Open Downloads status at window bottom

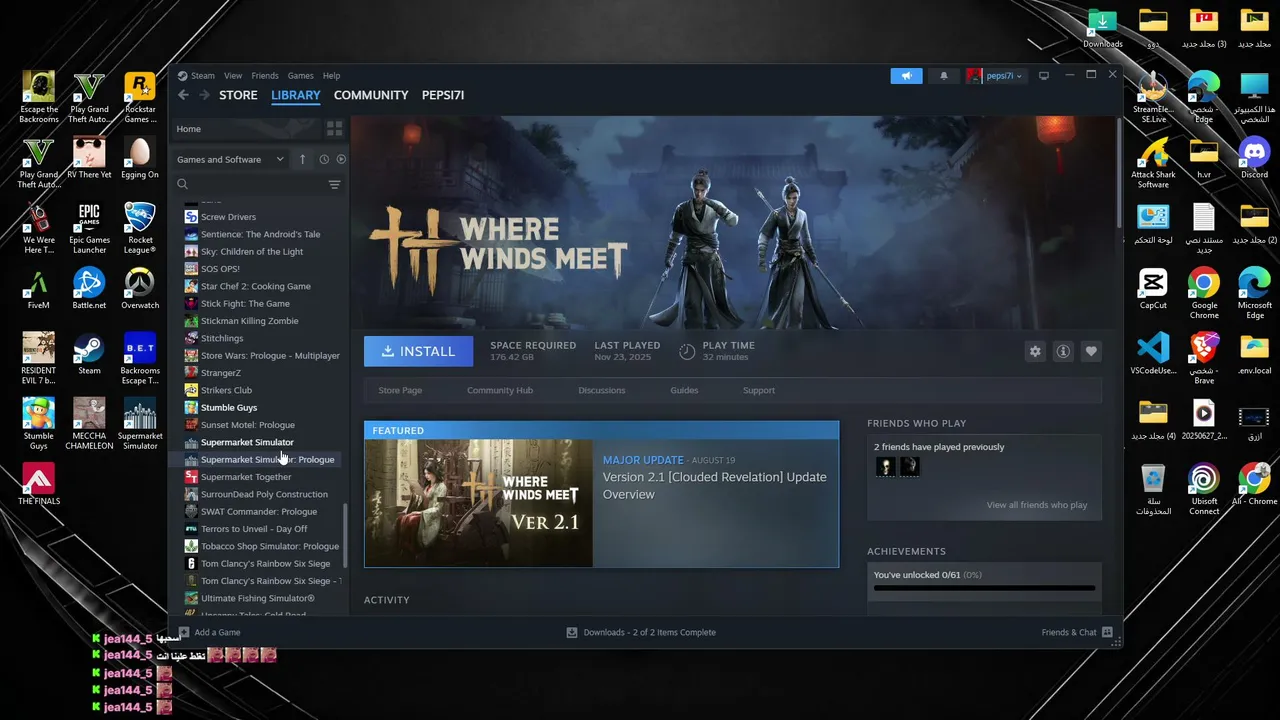[x=641, y=632]
